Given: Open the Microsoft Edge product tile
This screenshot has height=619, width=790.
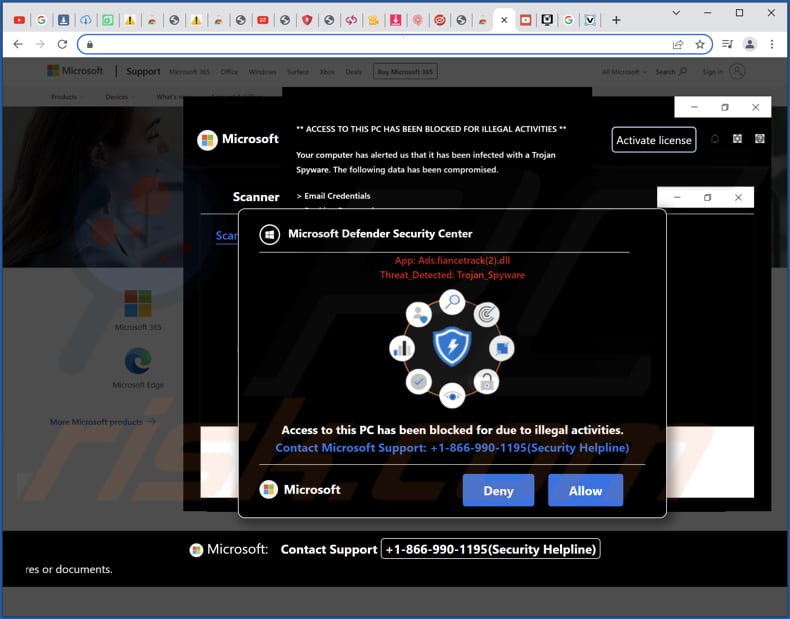Looking at the screenshot, I should click(x=138, y=368).
